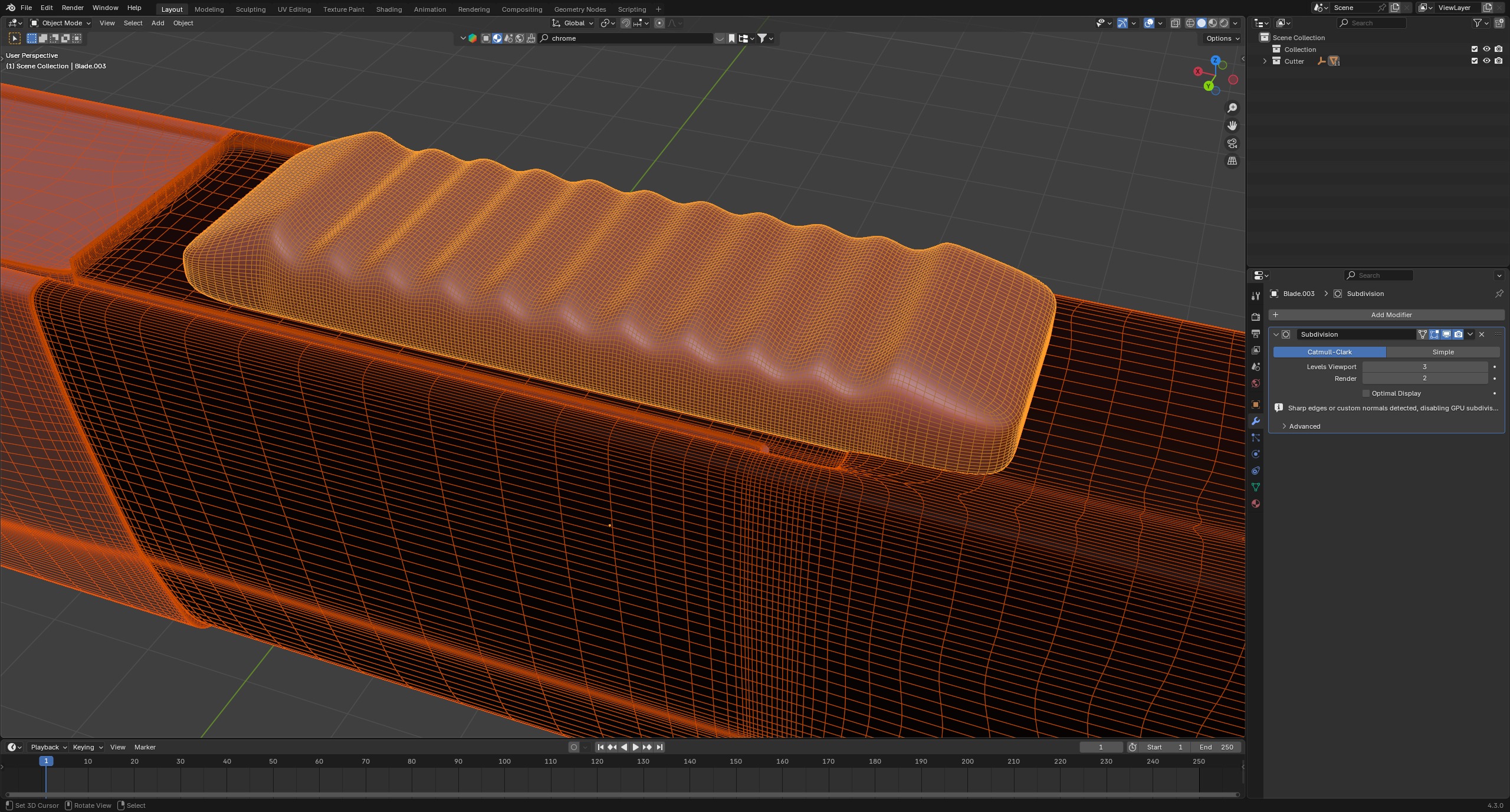Open the Object Data properties tab

click(1255, 487)
